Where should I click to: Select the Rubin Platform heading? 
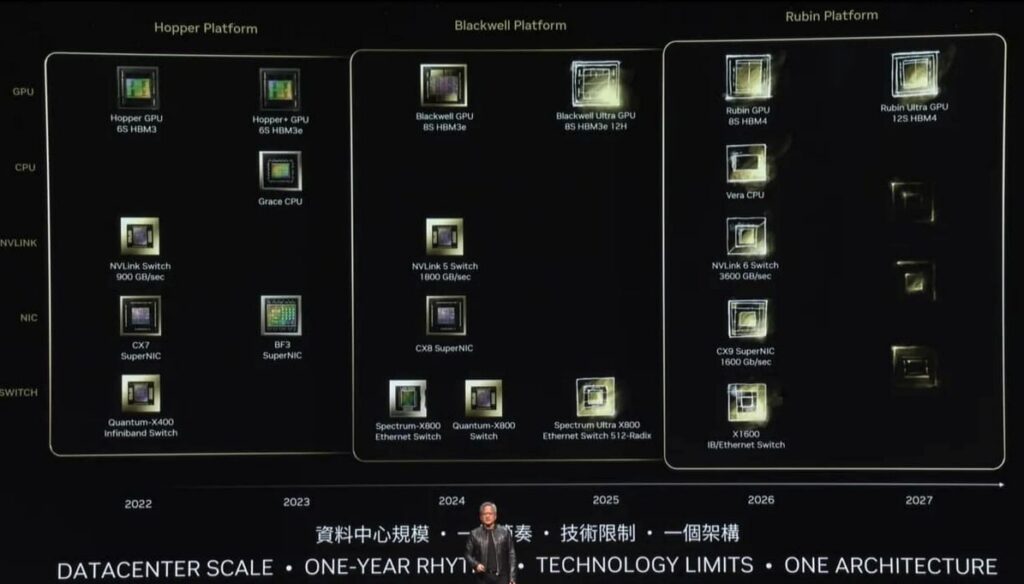click(831, 16)
